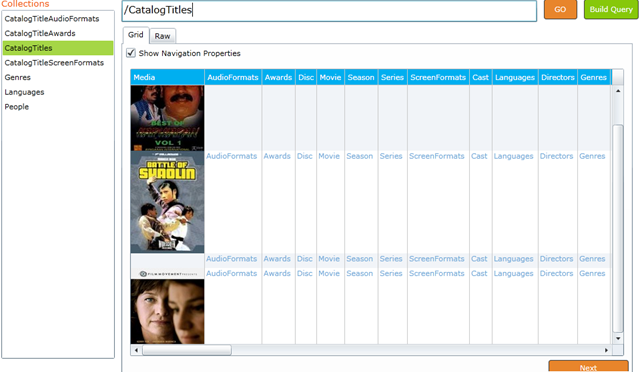Switch to the Raw tab
The image size is (640, 372).
point(162,36)
